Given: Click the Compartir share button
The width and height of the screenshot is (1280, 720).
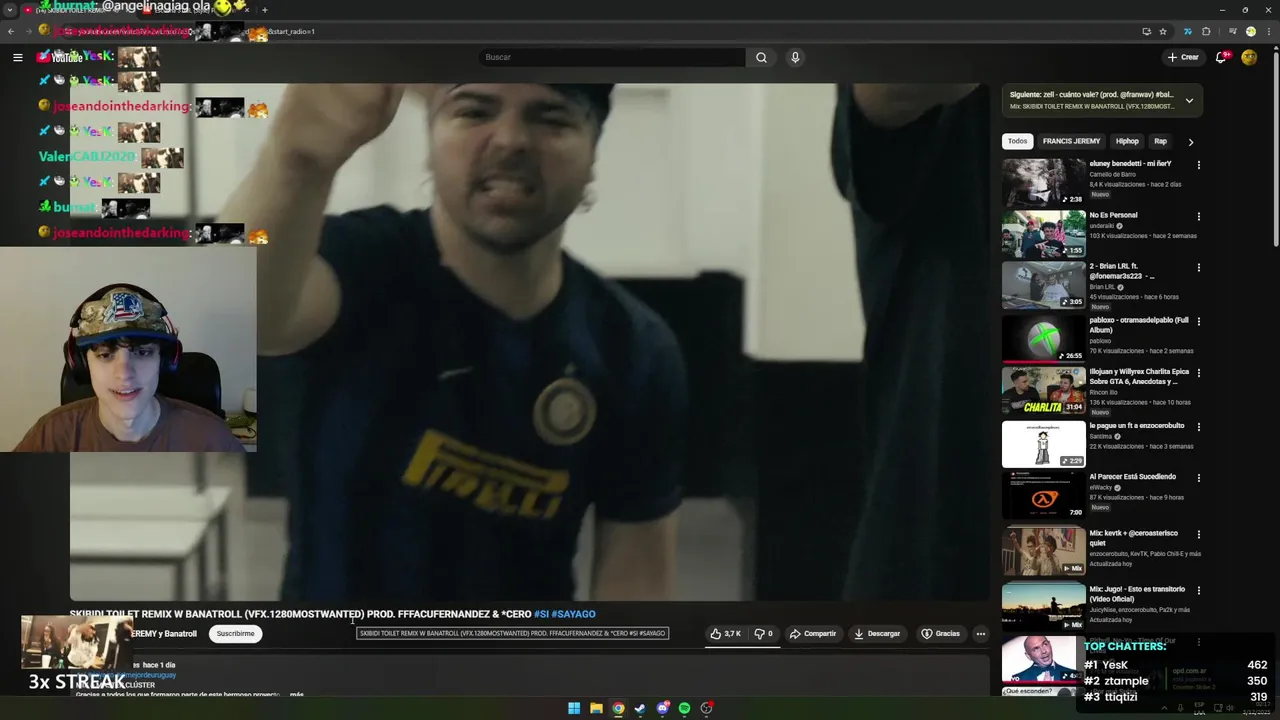Looking at the screenshot, I should pyautogui.click(x=812, y=633).
